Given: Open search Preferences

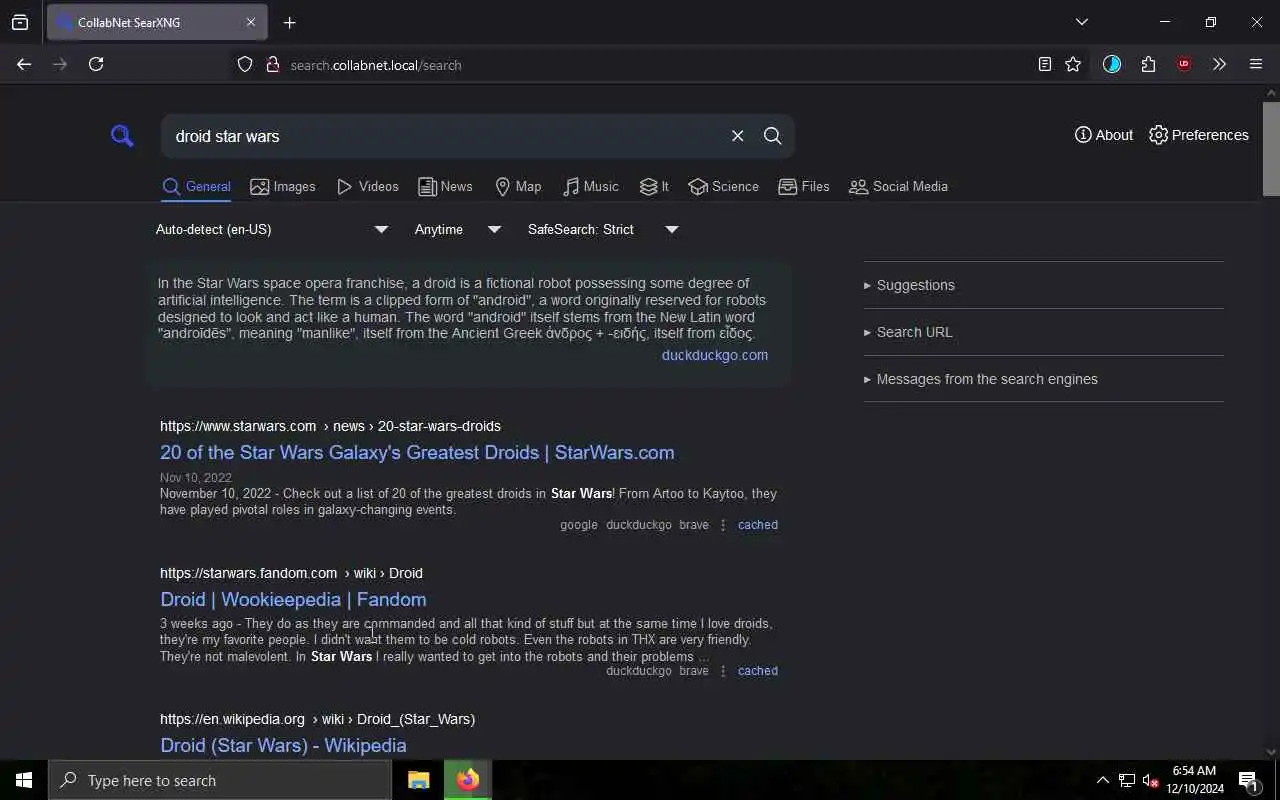Looking at the screenshot, I should (x=1198, y=135).
